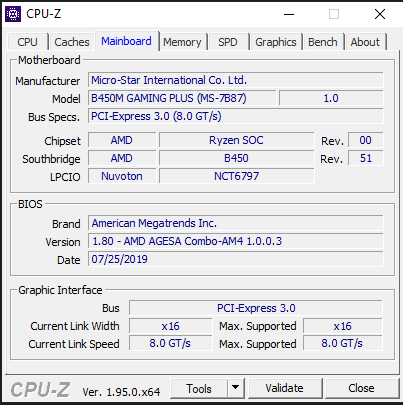This screenshot has height=405, width=403.
Task: Select the B450 southbridge value
Action: pos(236,158)
